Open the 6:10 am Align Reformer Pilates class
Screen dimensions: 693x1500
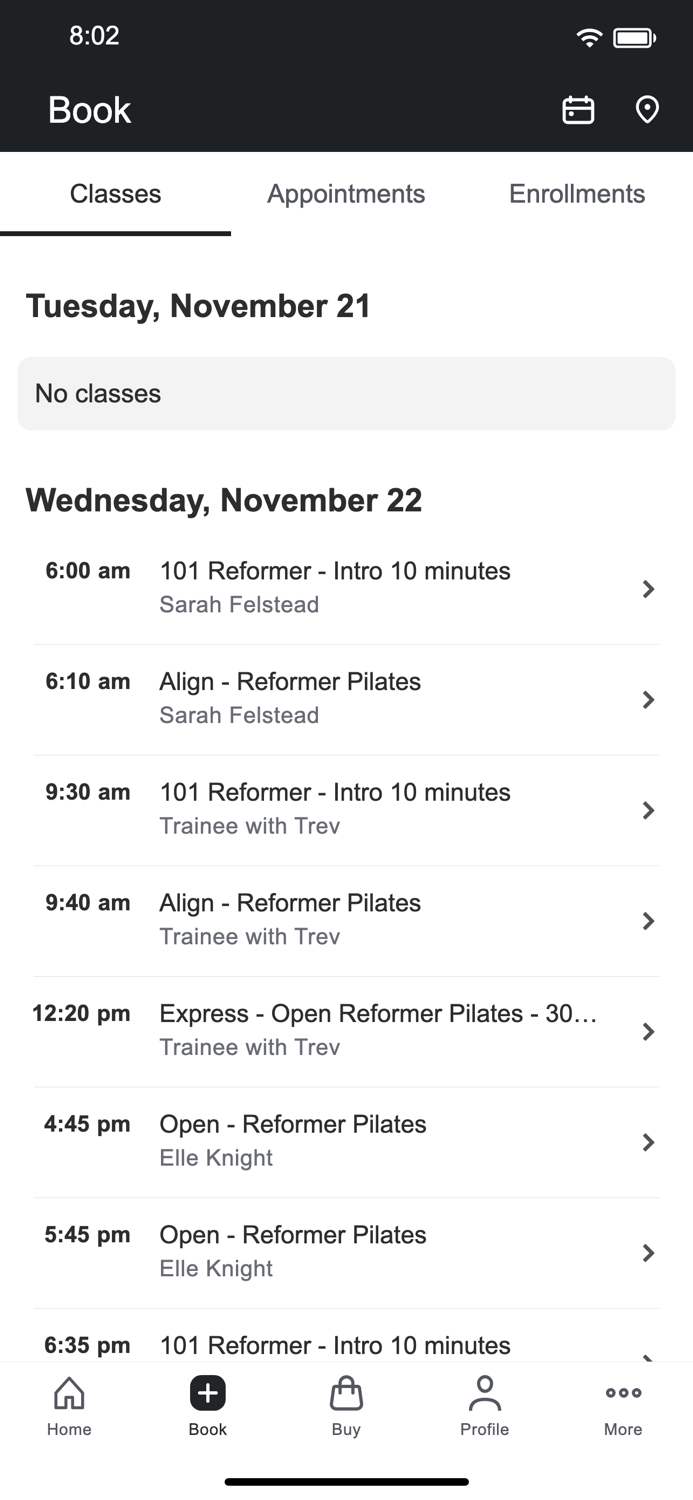click(x=346, y=698)
